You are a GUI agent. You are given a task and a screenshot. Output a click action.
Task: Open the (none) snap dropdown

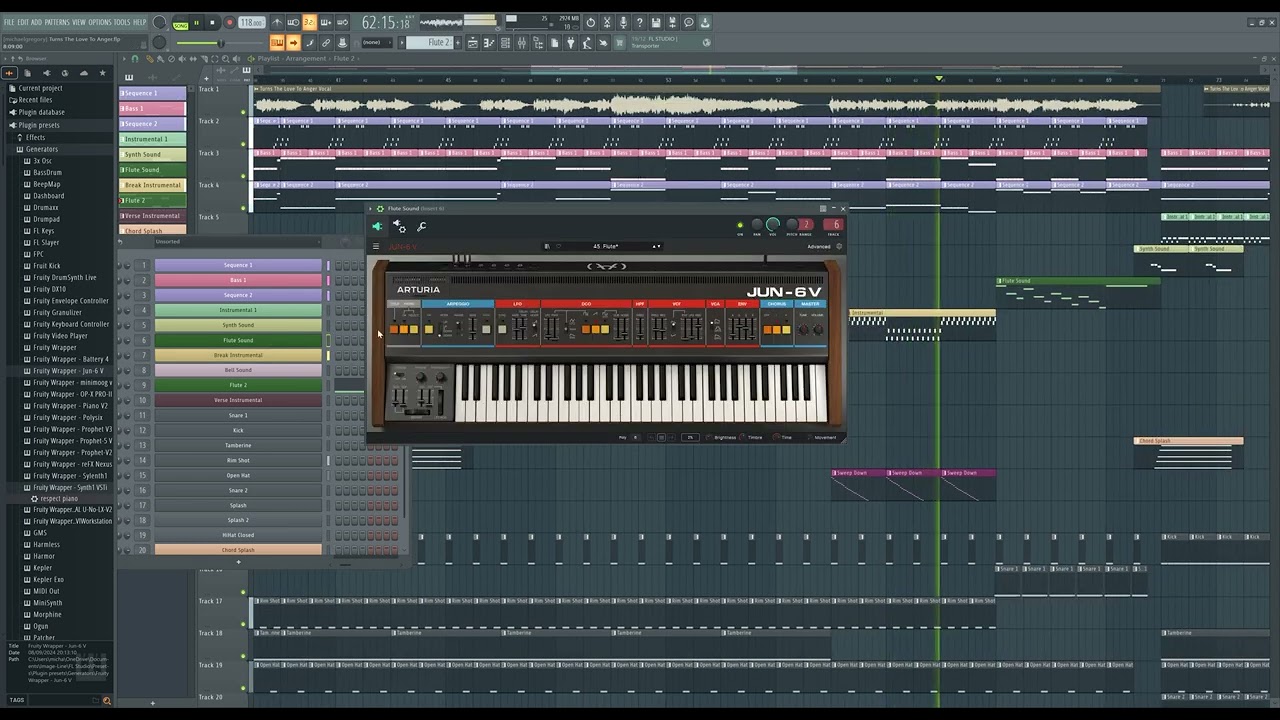376,42
